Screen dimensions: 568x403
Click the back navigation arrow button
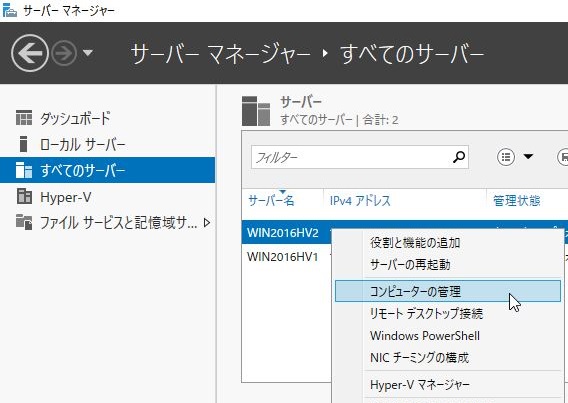30,53
